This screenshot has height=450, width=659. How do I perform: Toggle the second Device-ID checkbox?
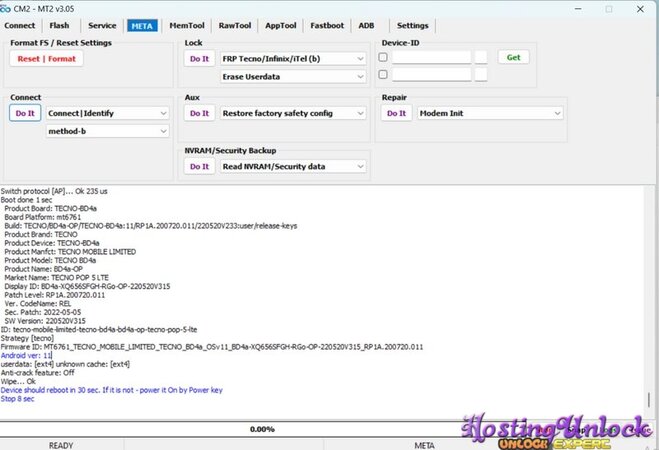tap(385, 75)
